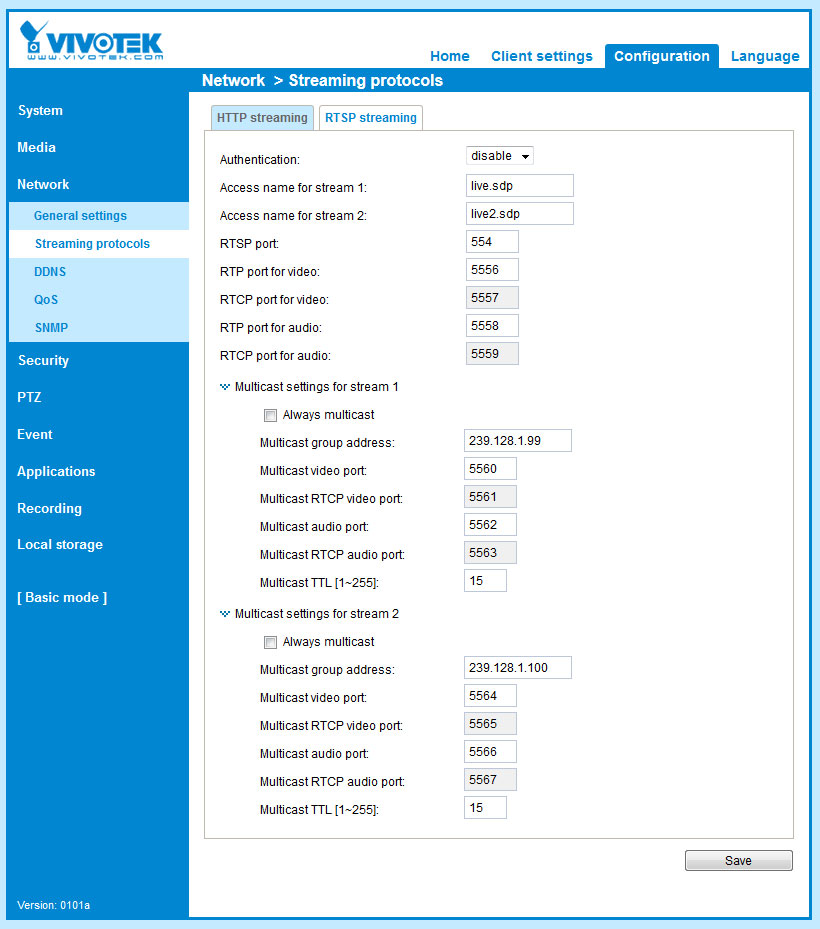Click multicast RTCP video port 5561 field
The width and height of the screenshot is (820, 929).
click(x=490, y=496)
